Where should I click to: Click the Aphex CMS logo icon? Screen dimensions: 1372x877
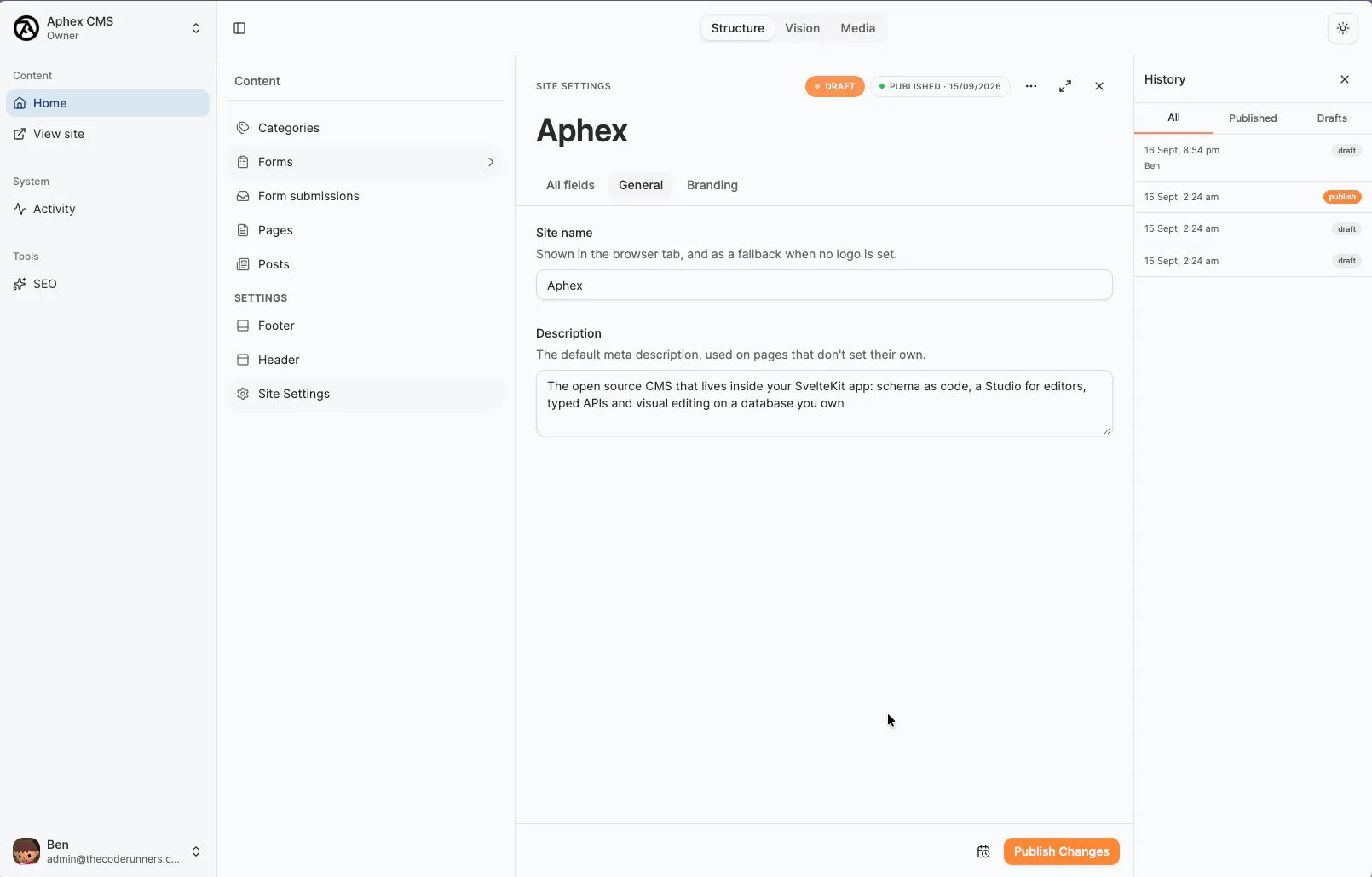(x=26, y=28)
